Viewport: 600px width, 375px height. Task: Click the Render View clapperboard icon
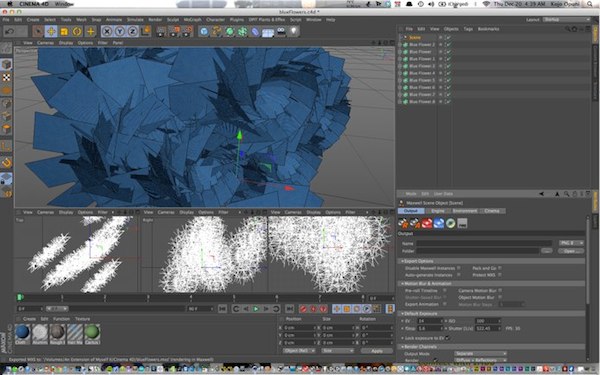[161, 31]
